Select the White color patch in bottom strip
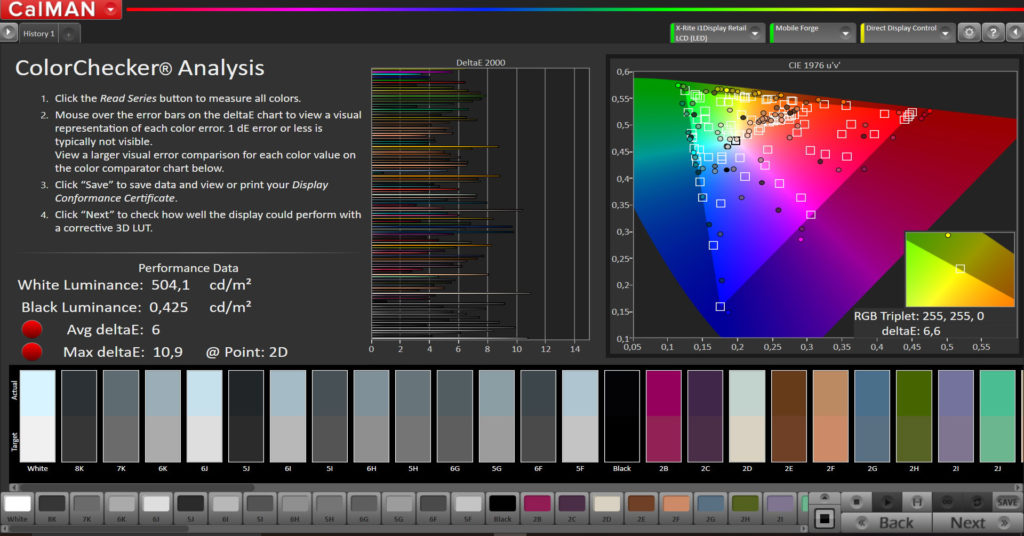Screen dimensions: 1024x536 (x=17, y=505)
